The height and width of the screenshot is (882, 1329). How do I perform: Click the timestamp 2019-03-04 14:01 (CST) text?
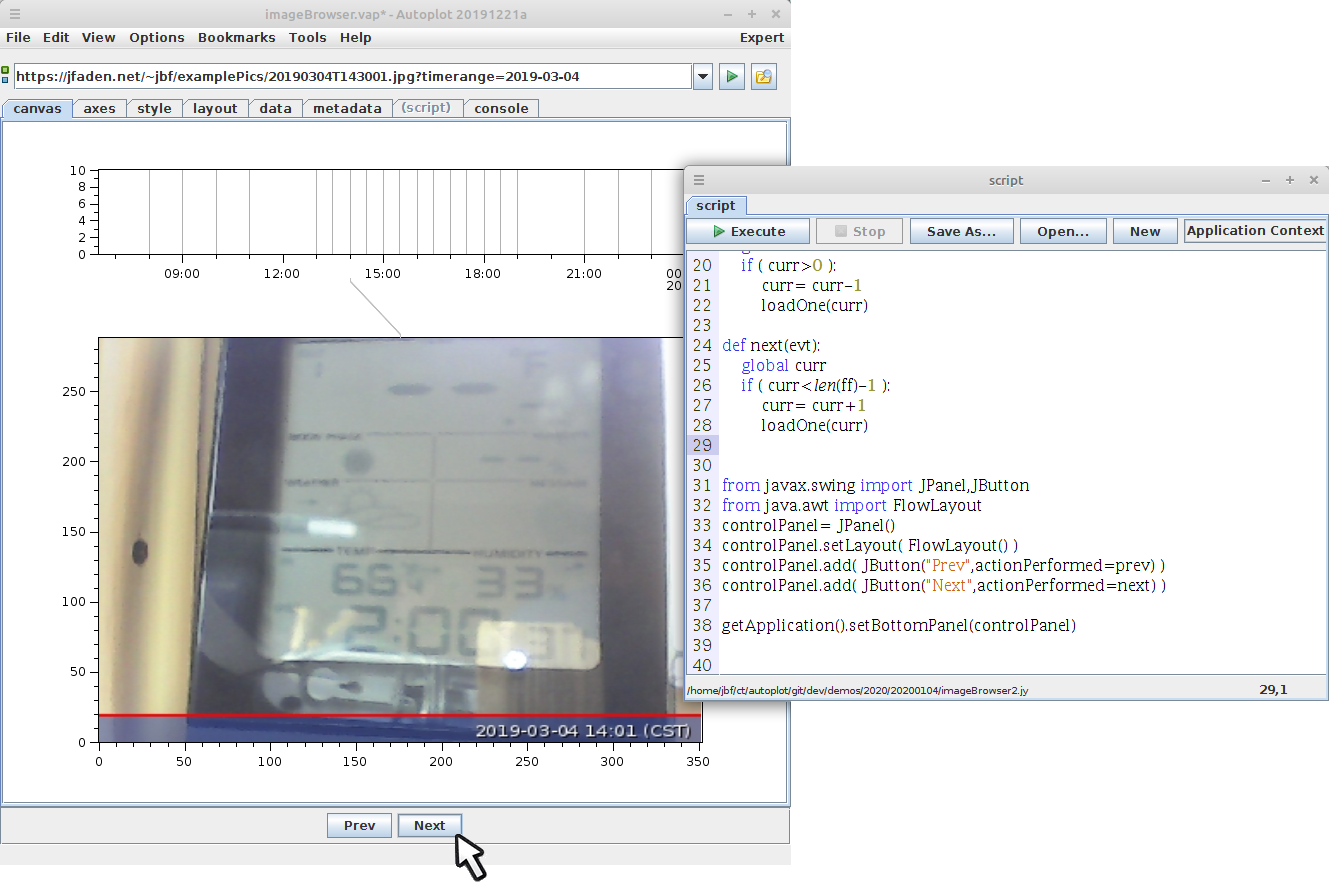coord(583,731)
